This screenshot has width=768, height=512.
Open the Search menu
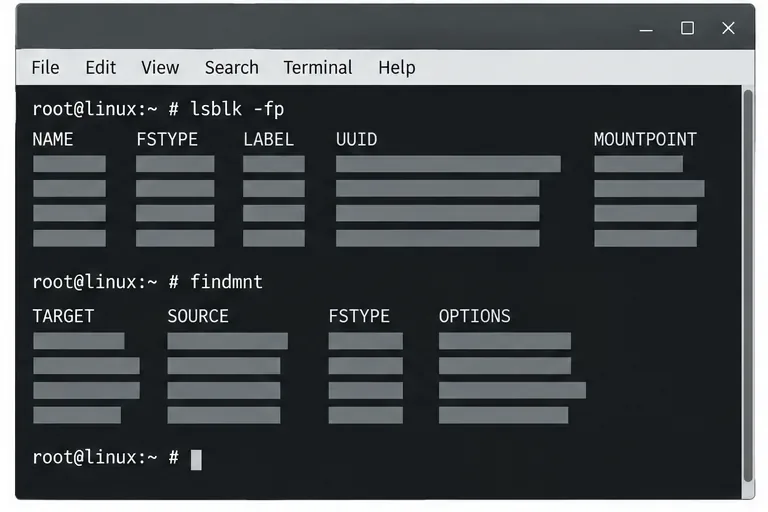[x=232, y=67]
